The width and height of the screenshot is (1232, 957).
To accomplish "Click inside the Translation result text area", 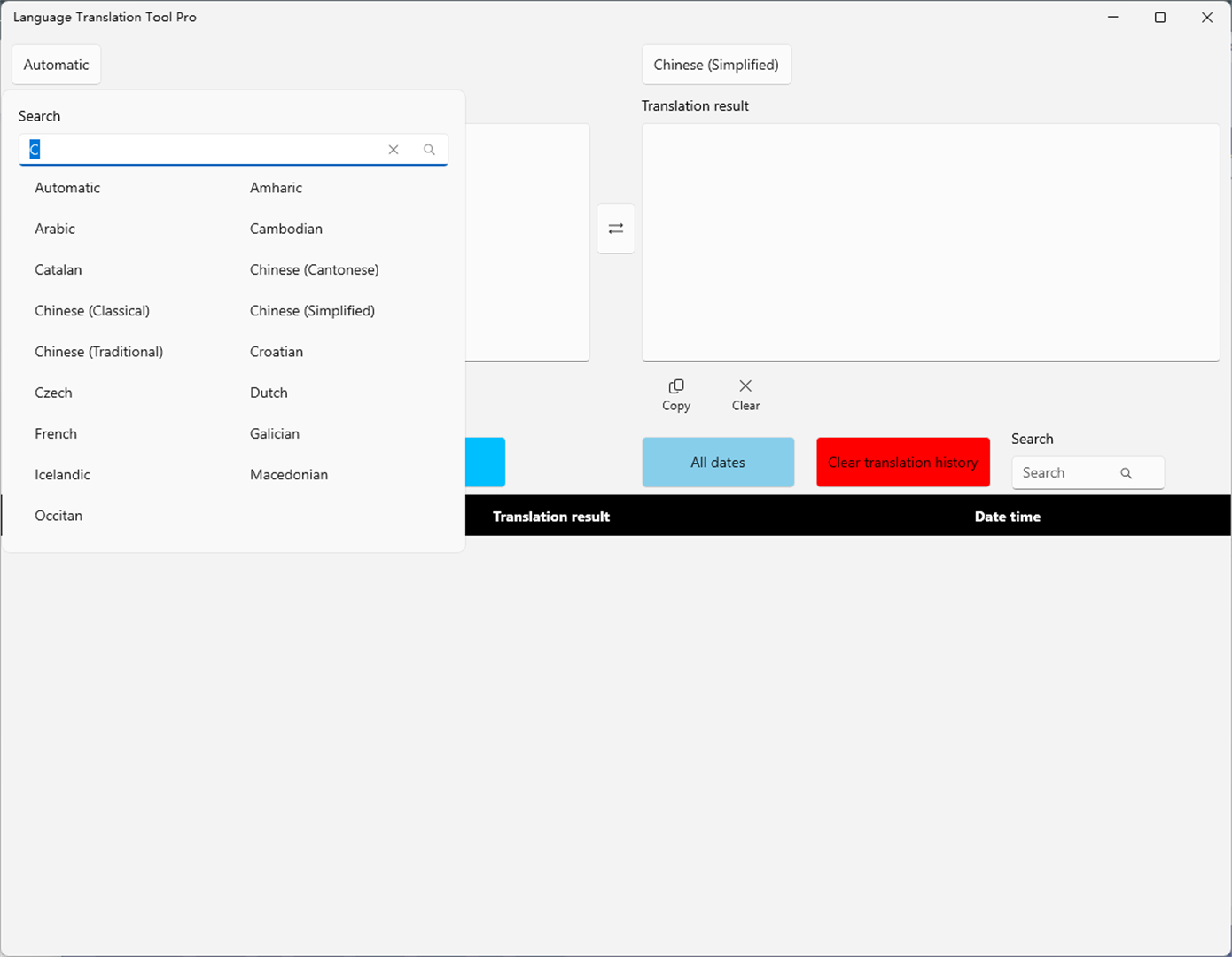I will click(931, 242).
